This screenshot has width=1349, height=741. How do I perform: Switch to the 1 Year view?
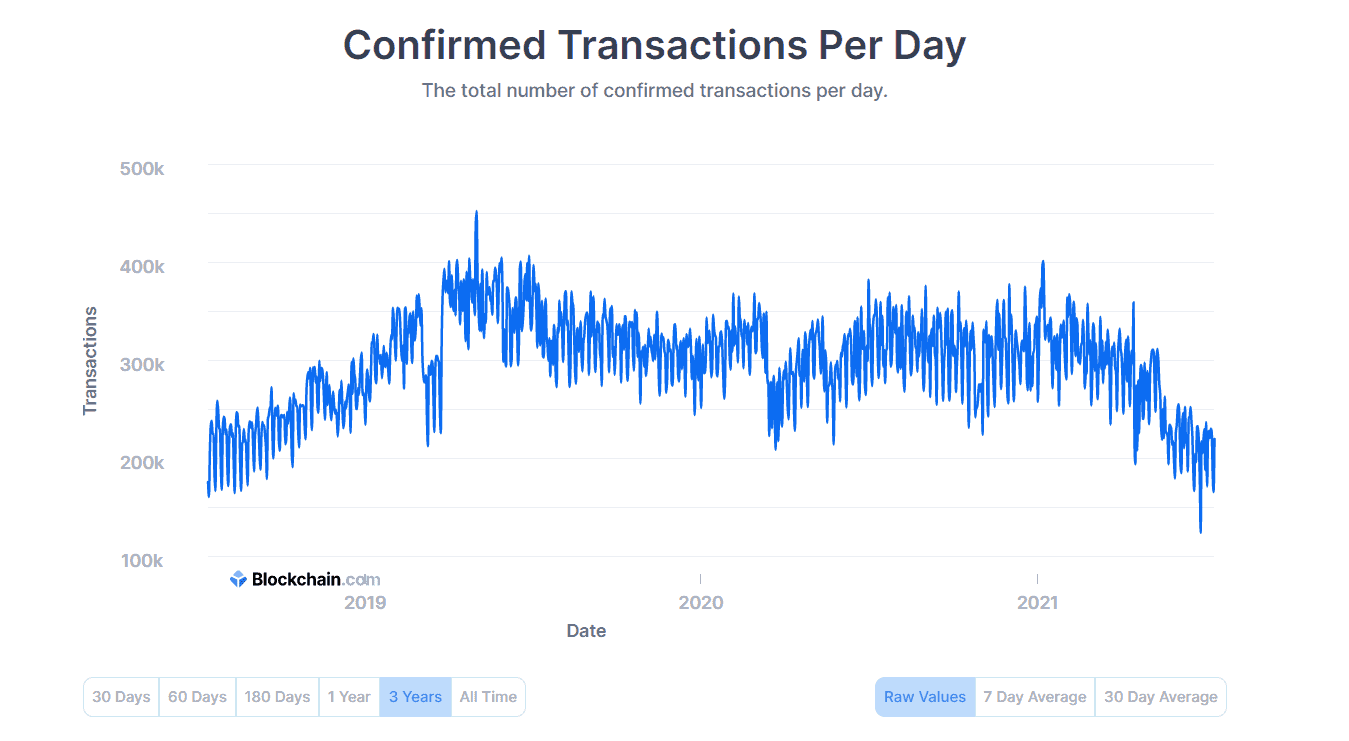tap(349, 696)
